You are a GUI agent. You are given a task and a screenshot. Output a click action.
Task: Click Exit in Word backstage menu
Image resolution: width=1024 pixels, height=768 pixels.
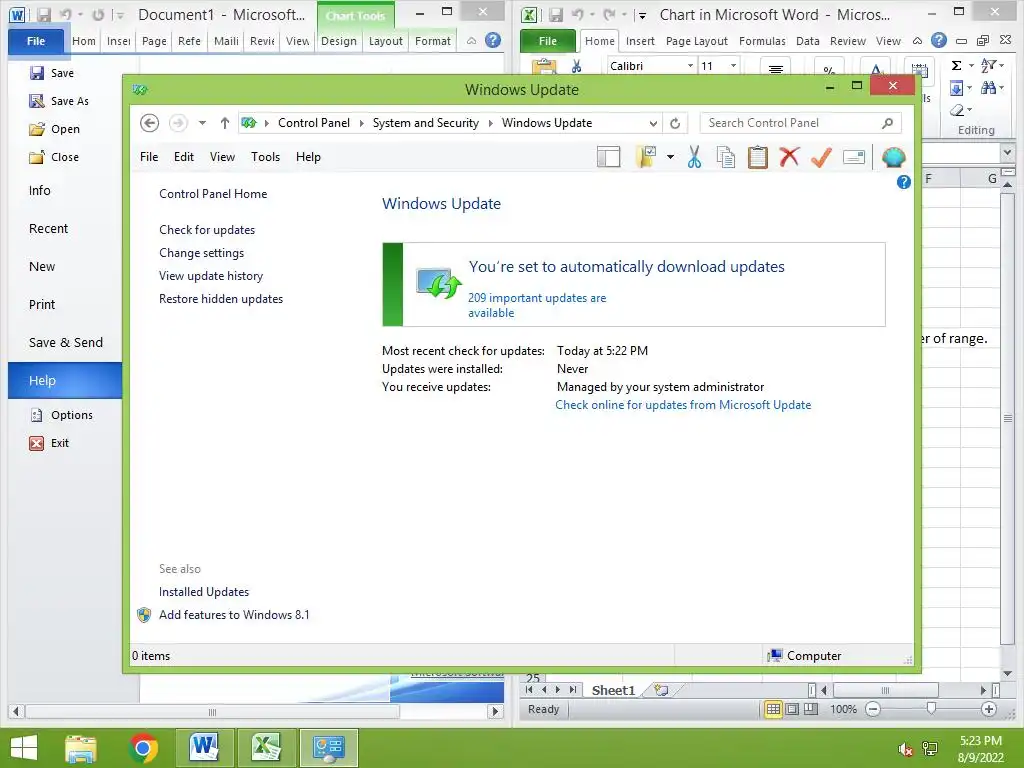click(x=59, y=443)
